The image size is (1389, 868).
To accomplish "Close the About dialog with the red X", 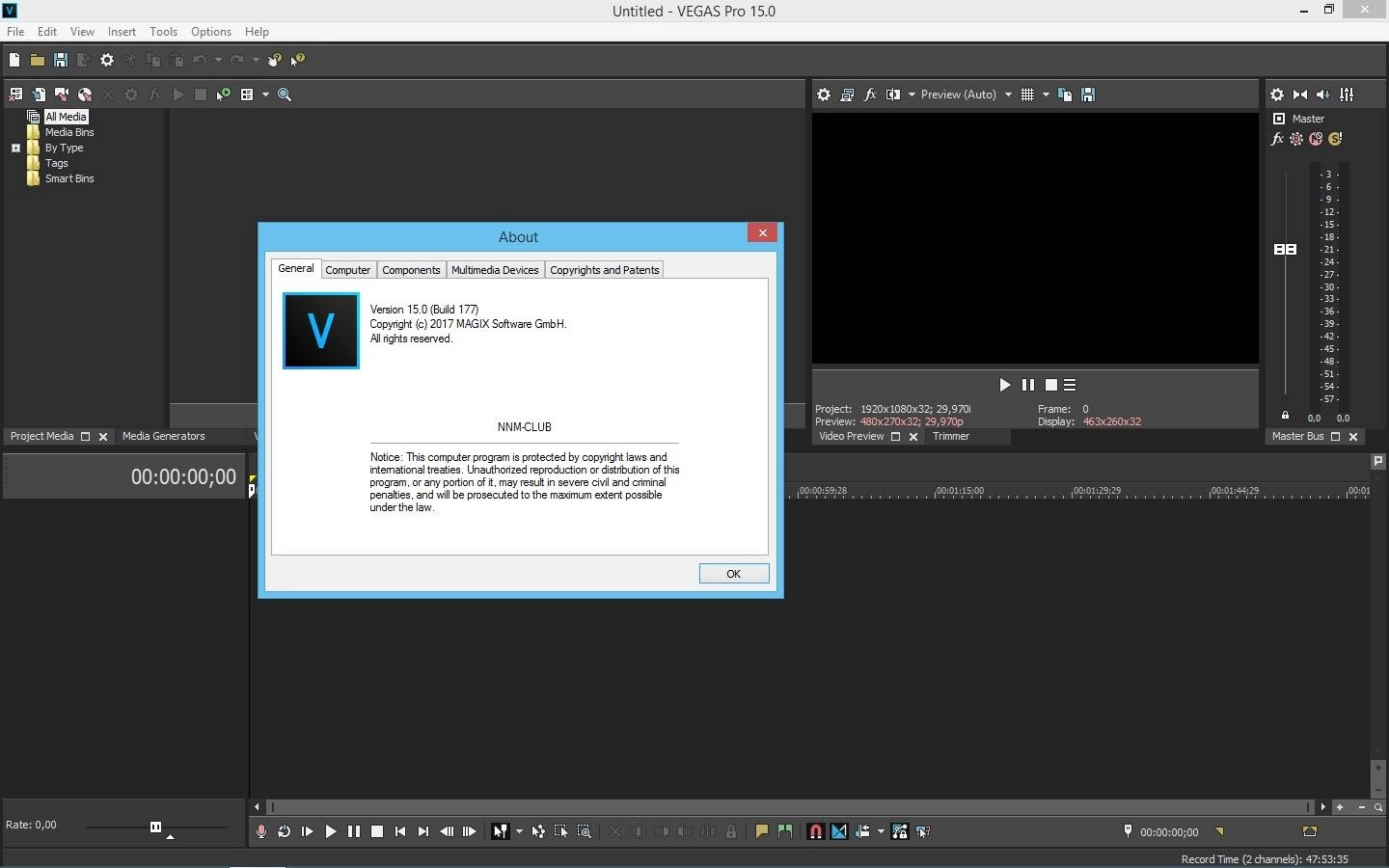I will pos(762,232).
